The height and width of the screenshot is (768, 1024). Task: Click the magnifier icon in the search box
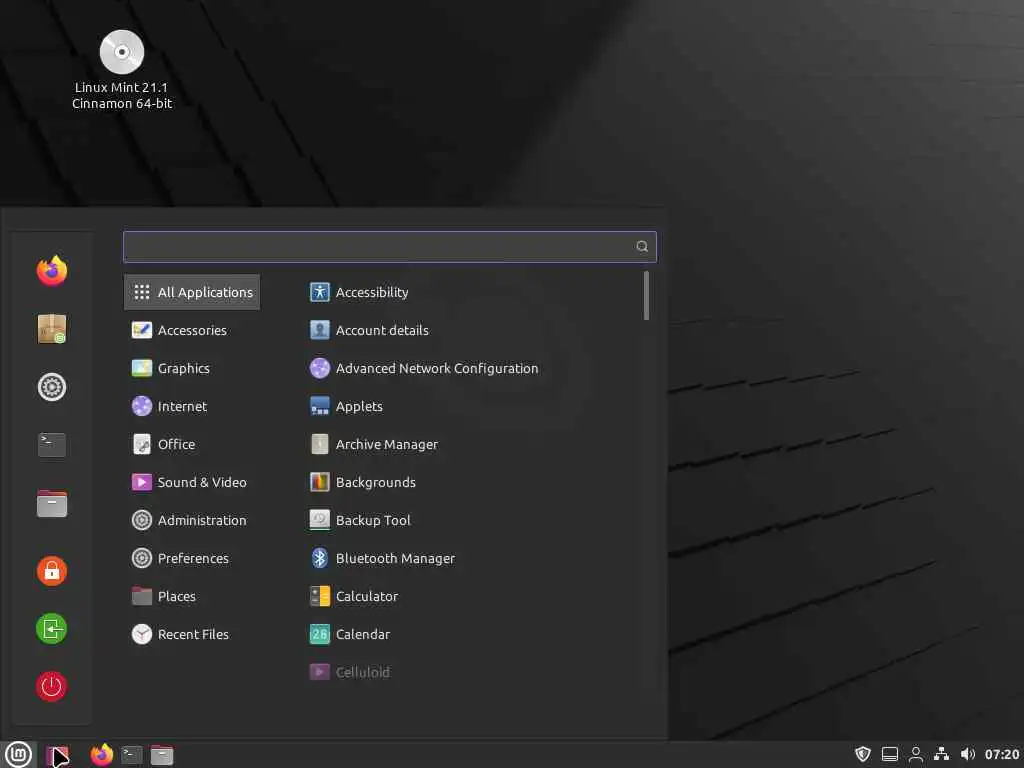tap(642, 246)
